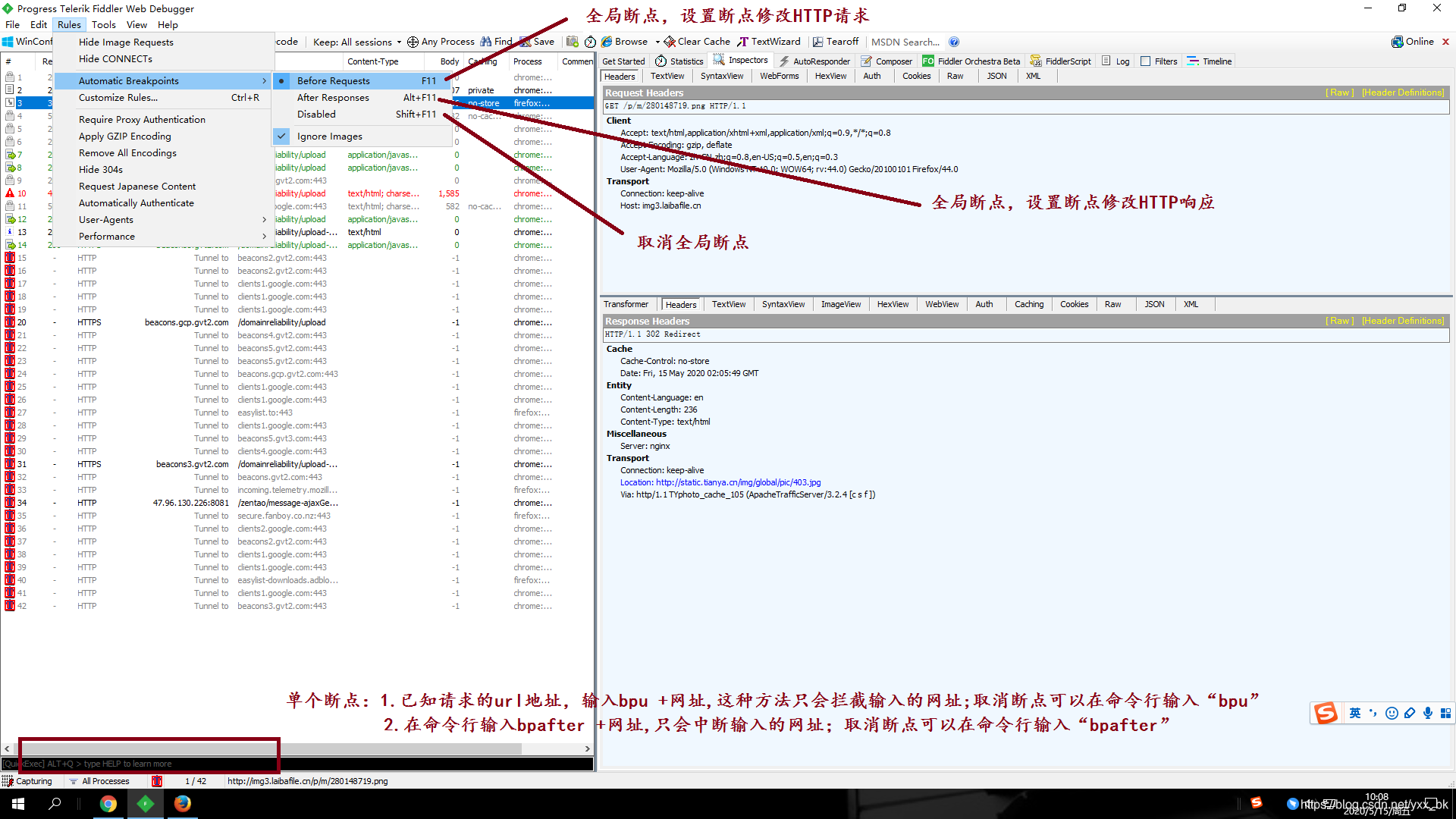1456x819 pixels.
Task: Toggle Hide CONNECTs rule
Action: [163, 58]
